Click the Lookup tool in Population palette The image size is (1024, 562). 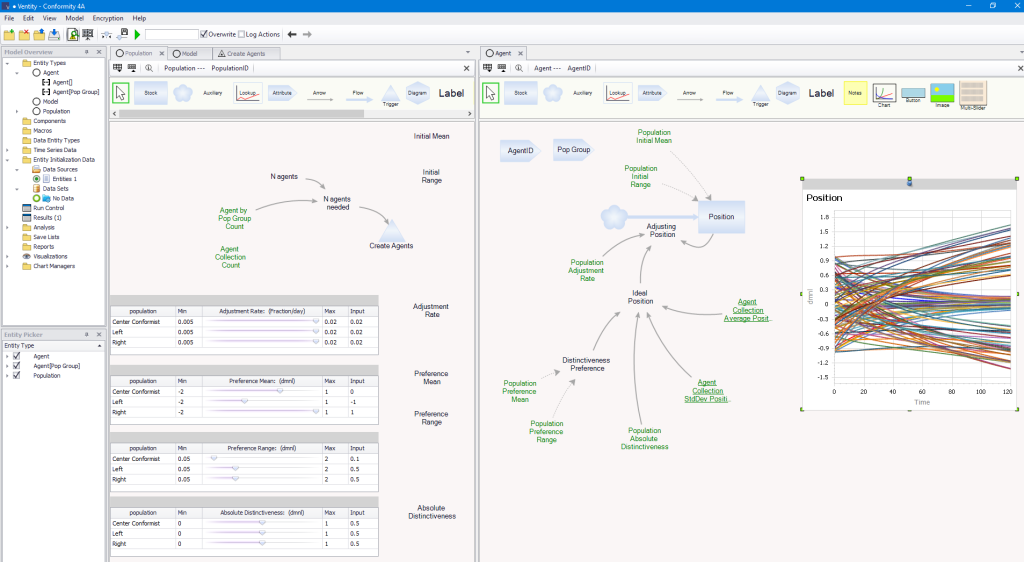pyautogui.click(x=248, y=93)
